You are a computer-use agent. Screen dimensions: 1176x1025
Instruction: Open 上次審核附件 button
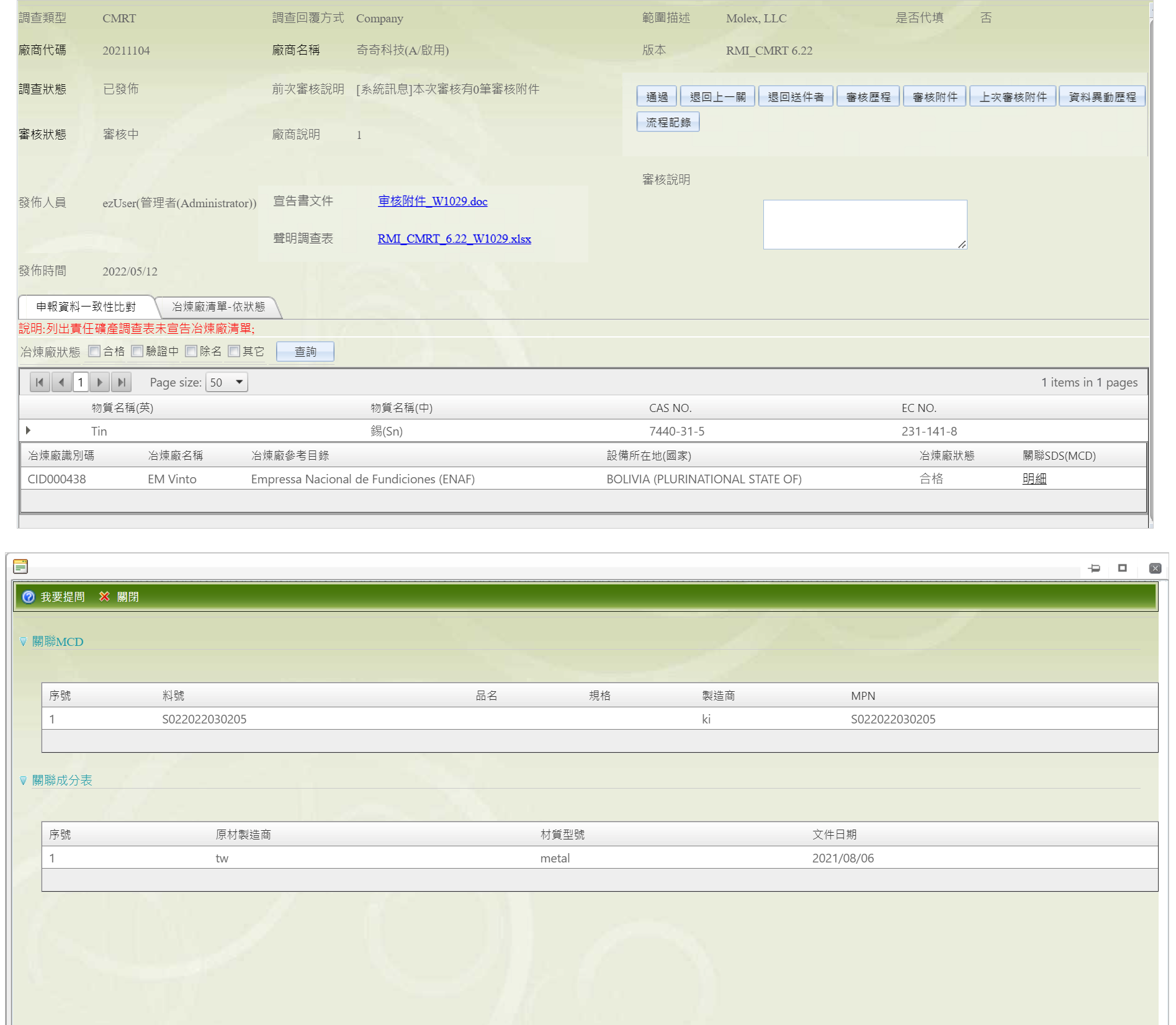(1013, 97)
